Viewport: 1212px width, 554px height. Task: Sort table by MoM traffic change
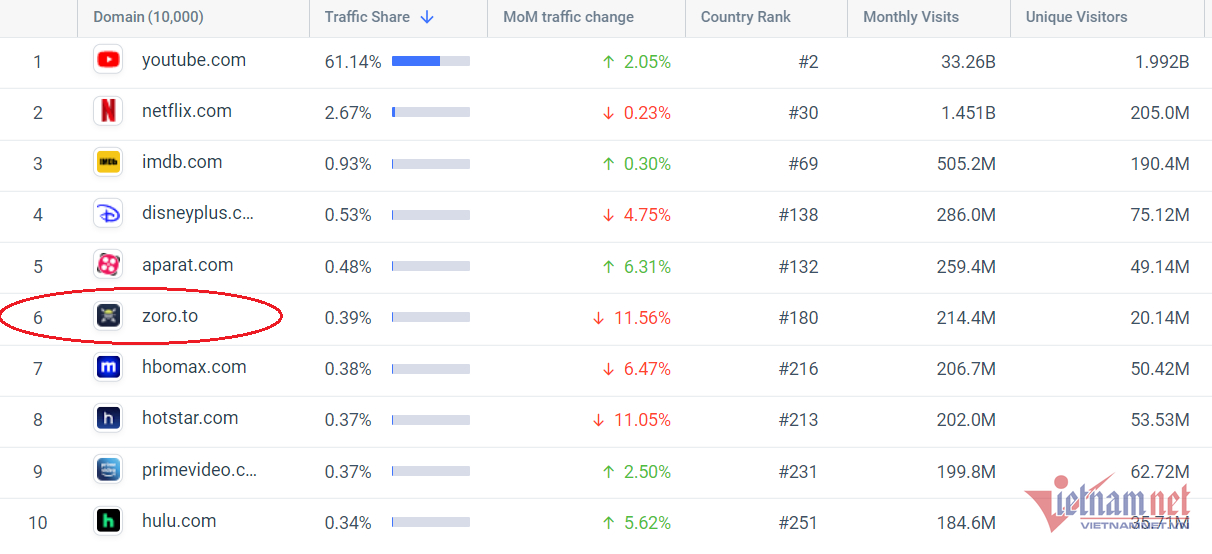click(x=568, y=17)
